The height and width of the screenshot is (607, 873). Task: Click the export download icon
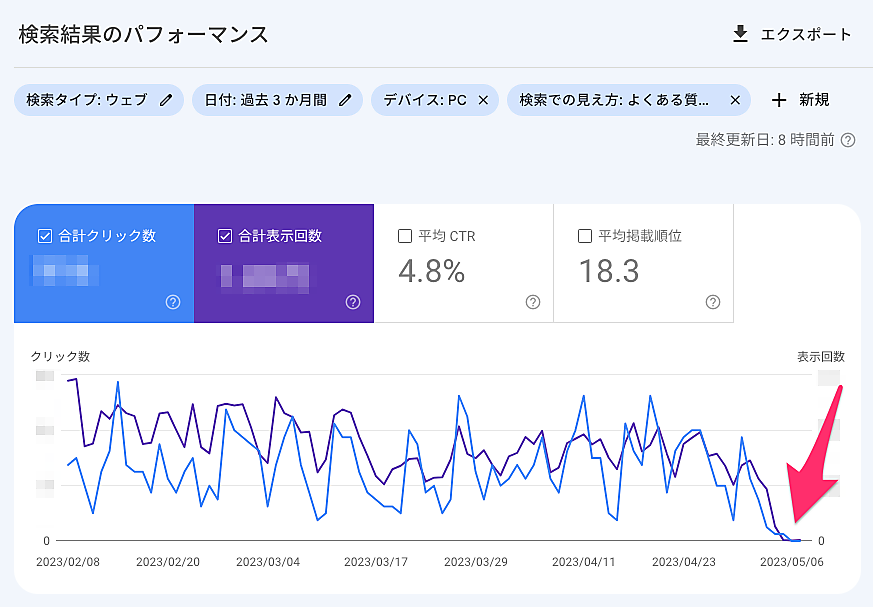[740, 35]
